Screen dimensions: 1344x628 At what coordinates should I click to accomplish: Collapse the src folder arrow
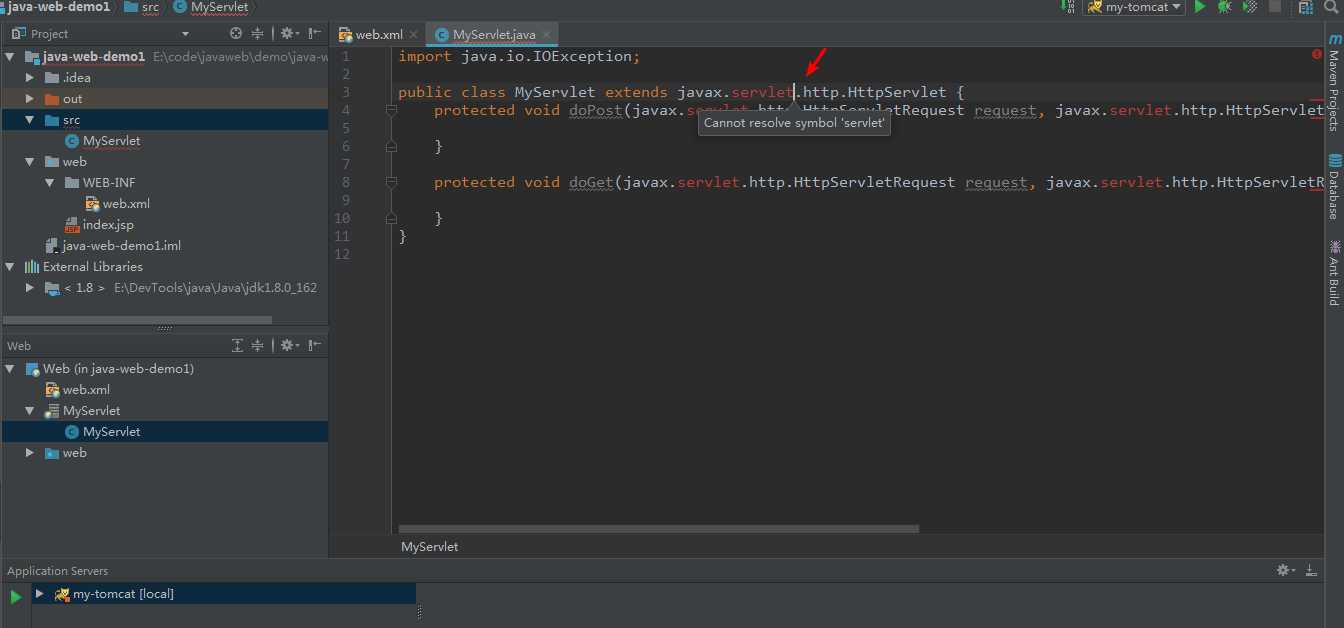pyautogui.click(x=30, y=120)
